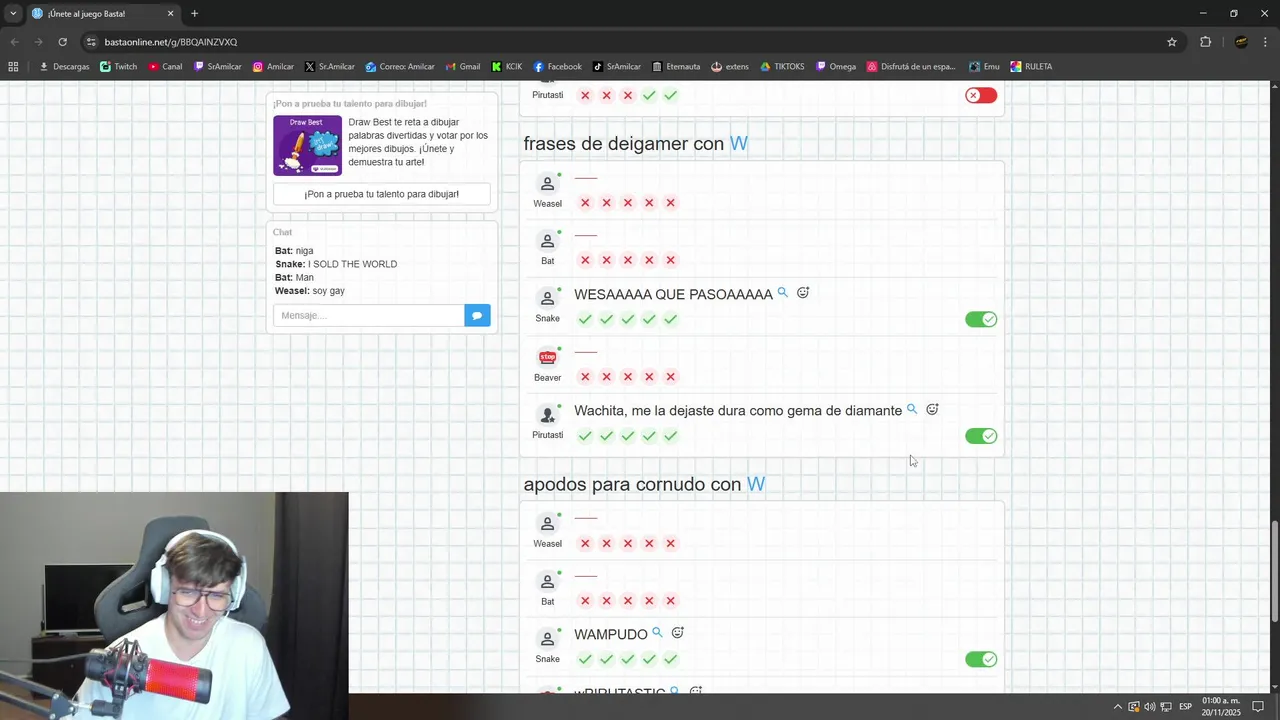Image resolution: width=1280 pixels, height=720 pixels.
Task: Open emoji reaction for the Wachita answer
Action: (x=932, y=409)
